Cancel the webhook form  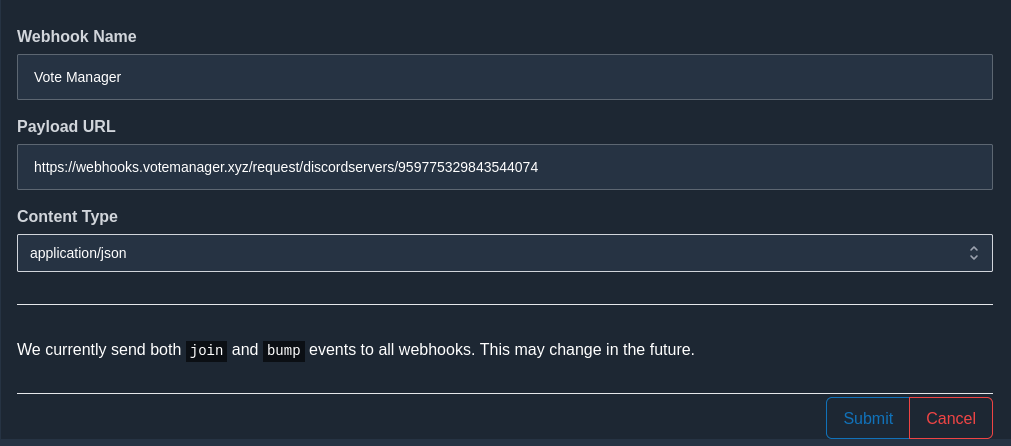pyautogui.click(x=951, y=418)
